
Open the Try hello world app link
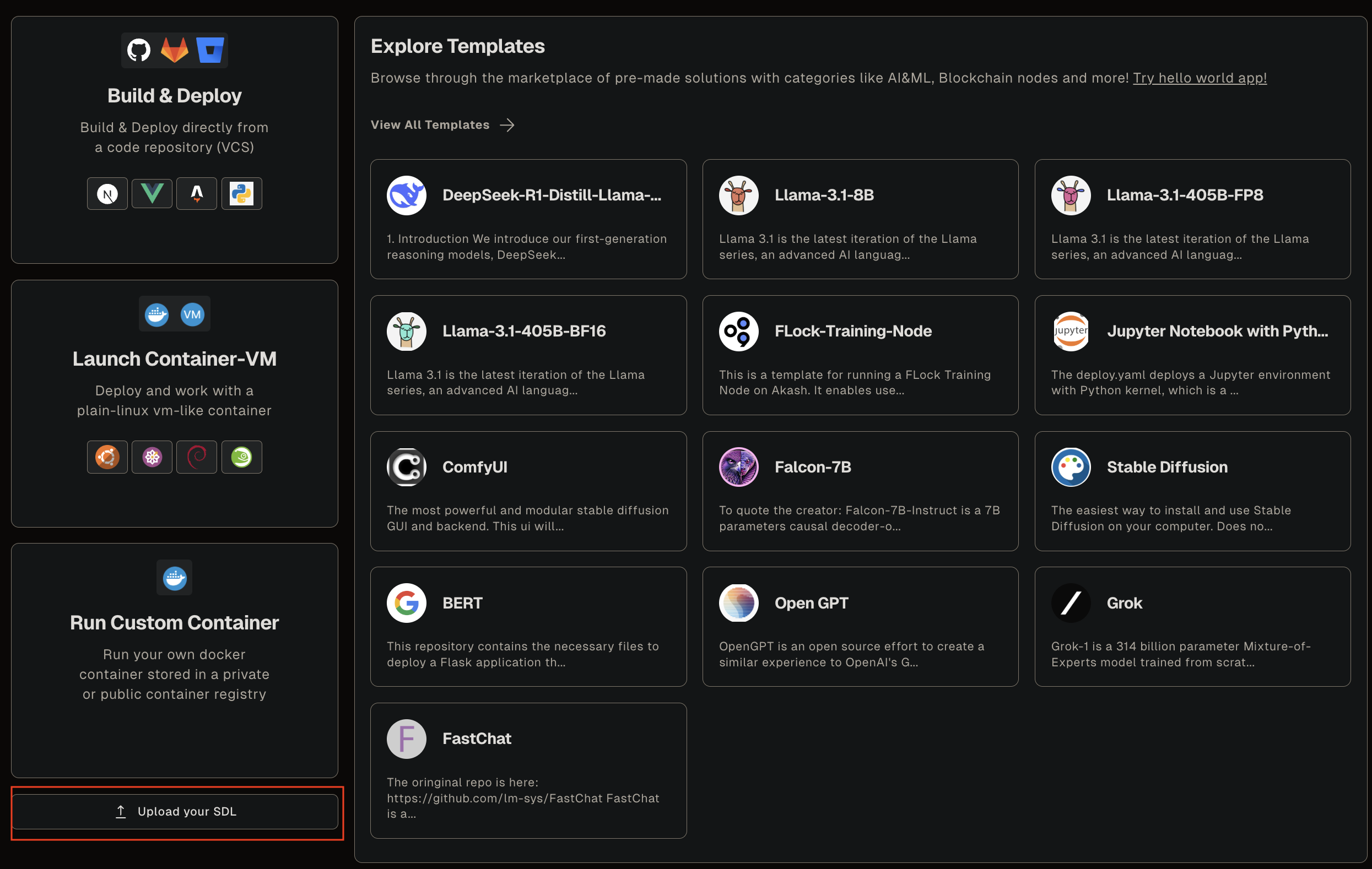(x=1200, y=78)
